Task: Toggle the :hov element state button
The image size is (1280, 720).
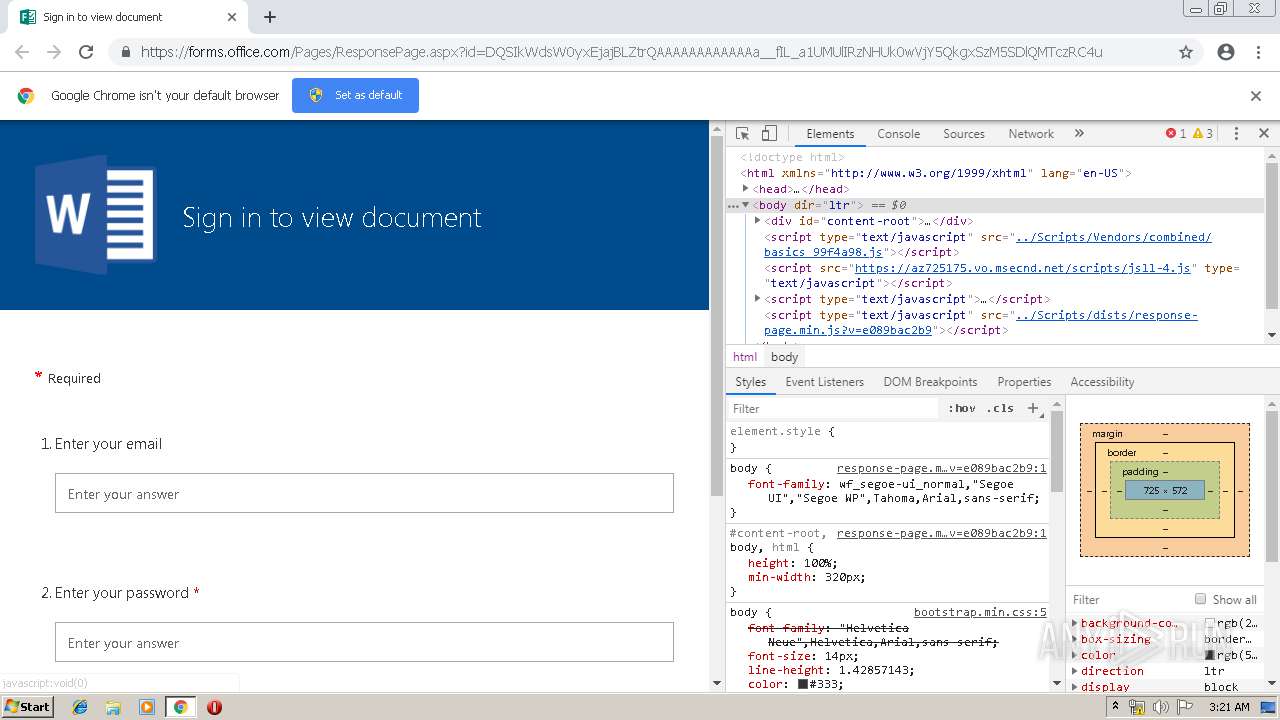Action: click(x=962, y=408)
